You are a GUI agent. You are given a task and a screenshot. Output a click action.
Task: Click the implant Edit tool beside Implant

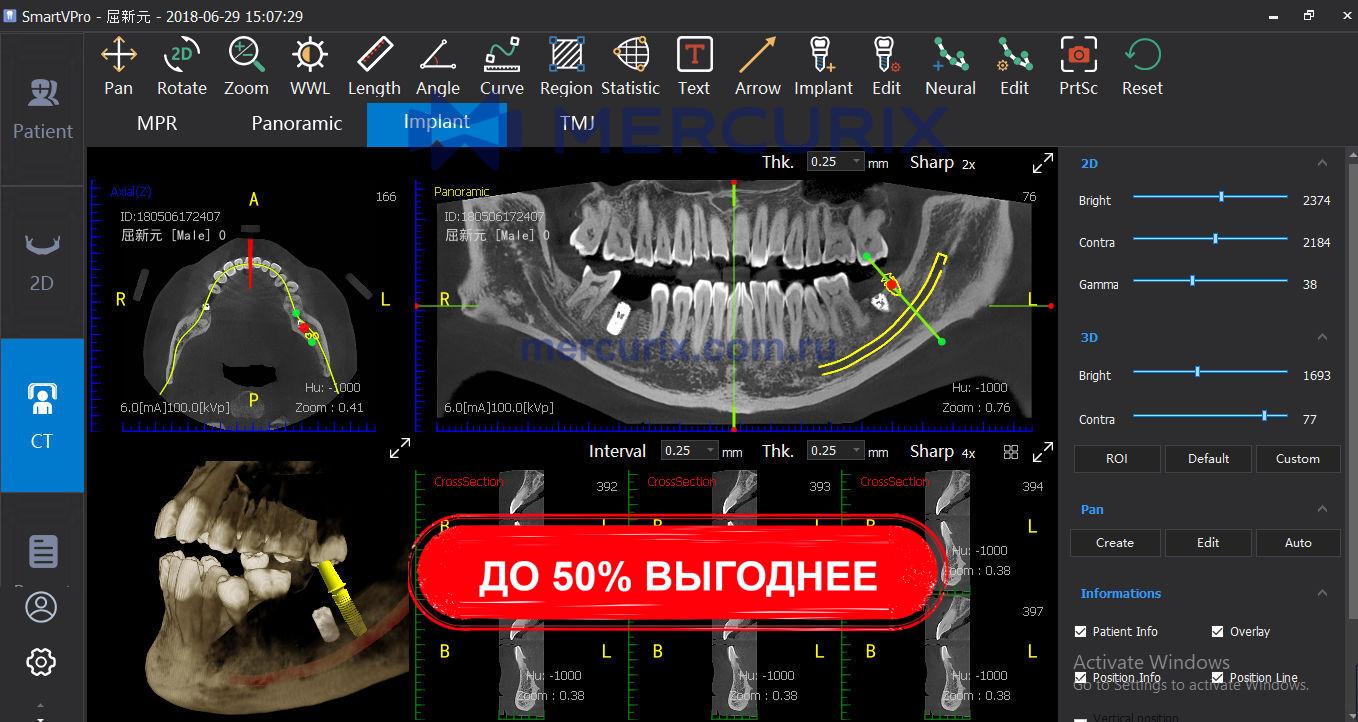[x=887, y=66]
